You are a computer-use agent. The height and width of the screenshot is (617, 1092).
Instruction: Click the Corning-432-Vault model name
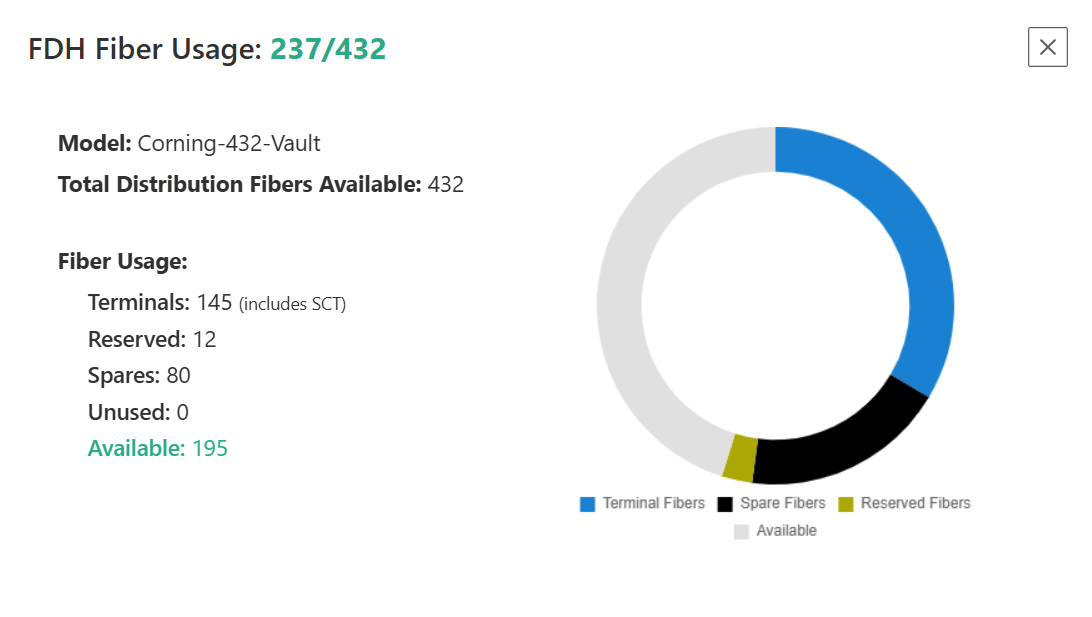228,143
